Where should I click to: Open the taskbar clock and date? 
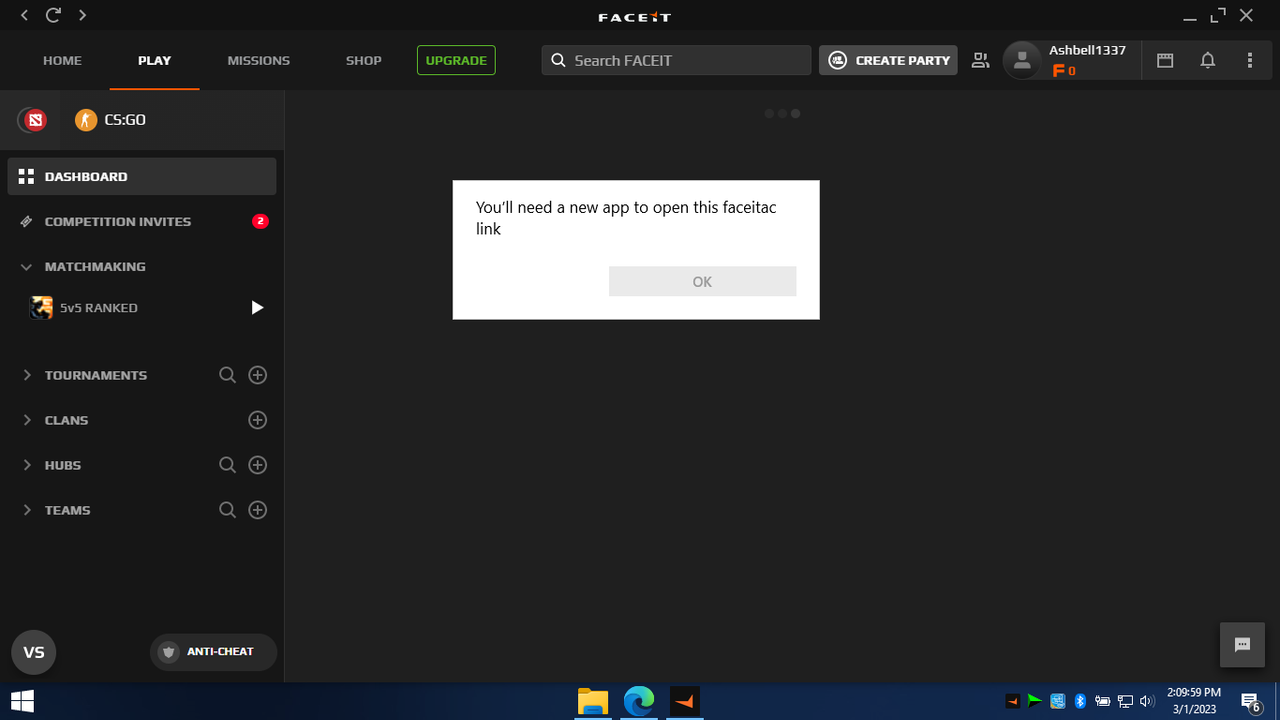[x=1193, y=701]
